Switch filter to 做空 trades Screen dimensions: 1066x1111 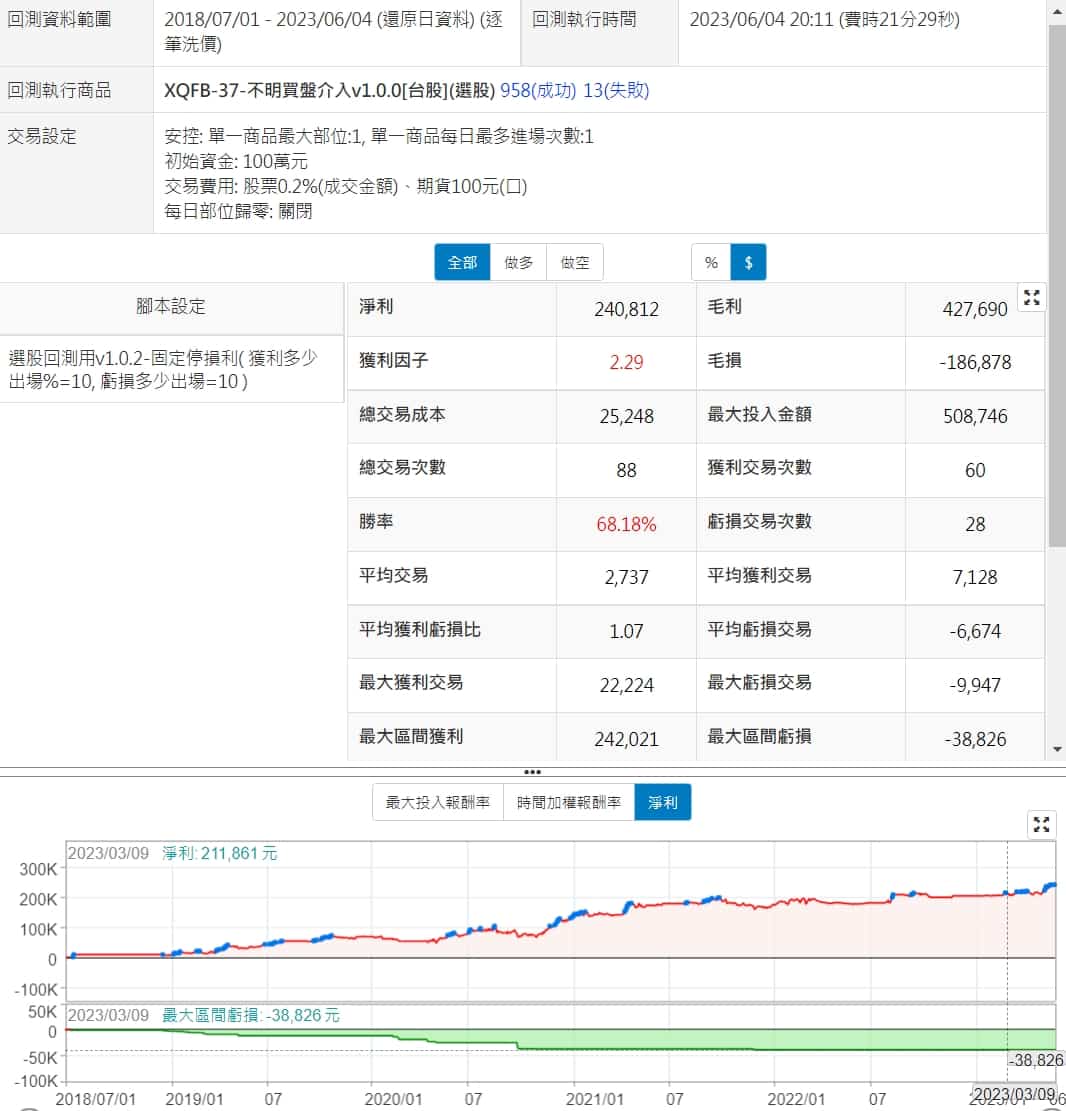pyautogui.click(x=575, y=262)
